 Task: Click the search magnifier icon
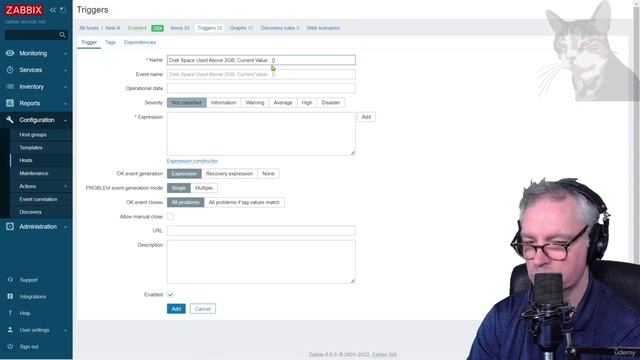[x=62, y=35]
